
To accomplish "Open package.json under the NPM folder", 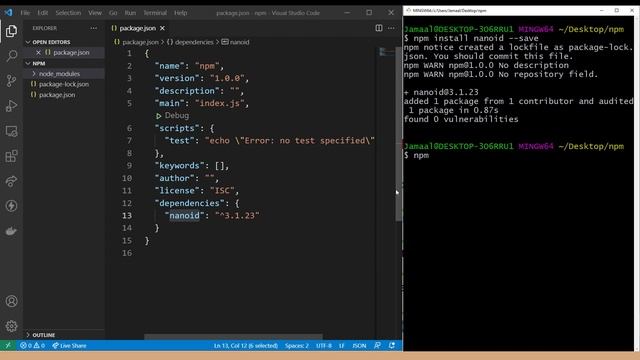I will [x=57, y=95].
